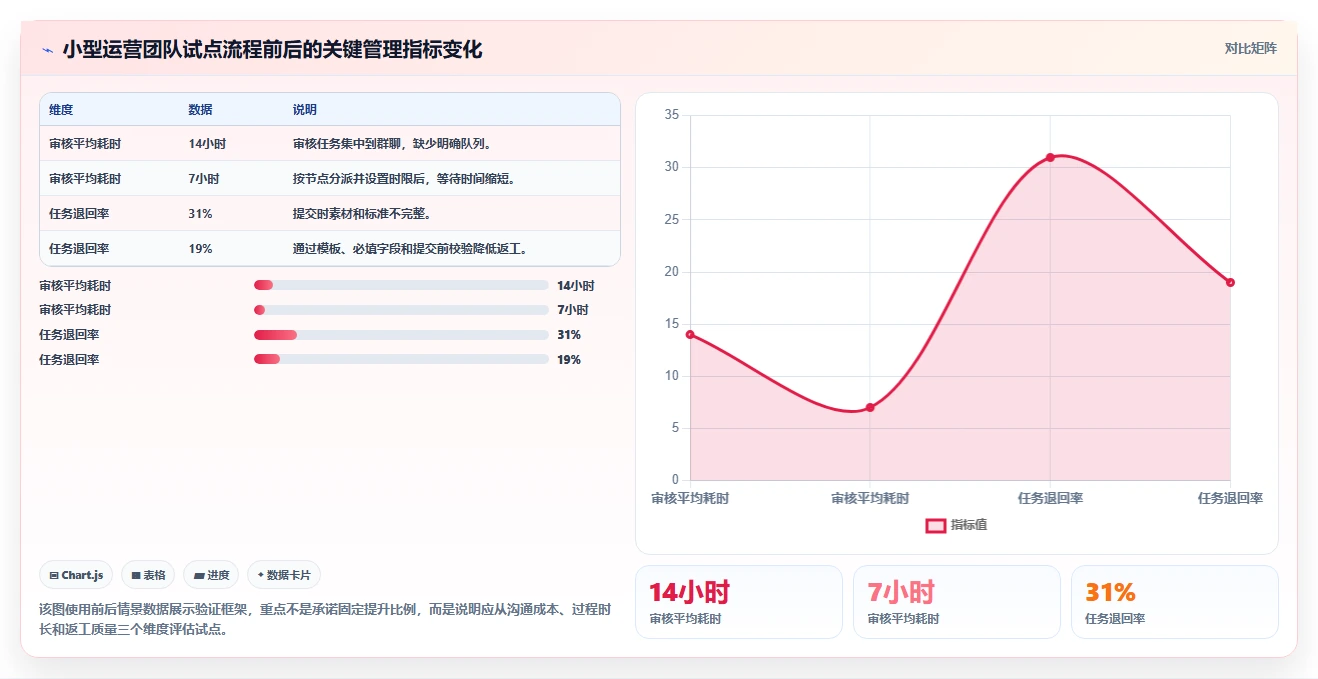Open the 7小时 data card
The width and height of the screenshot is (1318, 679).
(x=957, y=602)
